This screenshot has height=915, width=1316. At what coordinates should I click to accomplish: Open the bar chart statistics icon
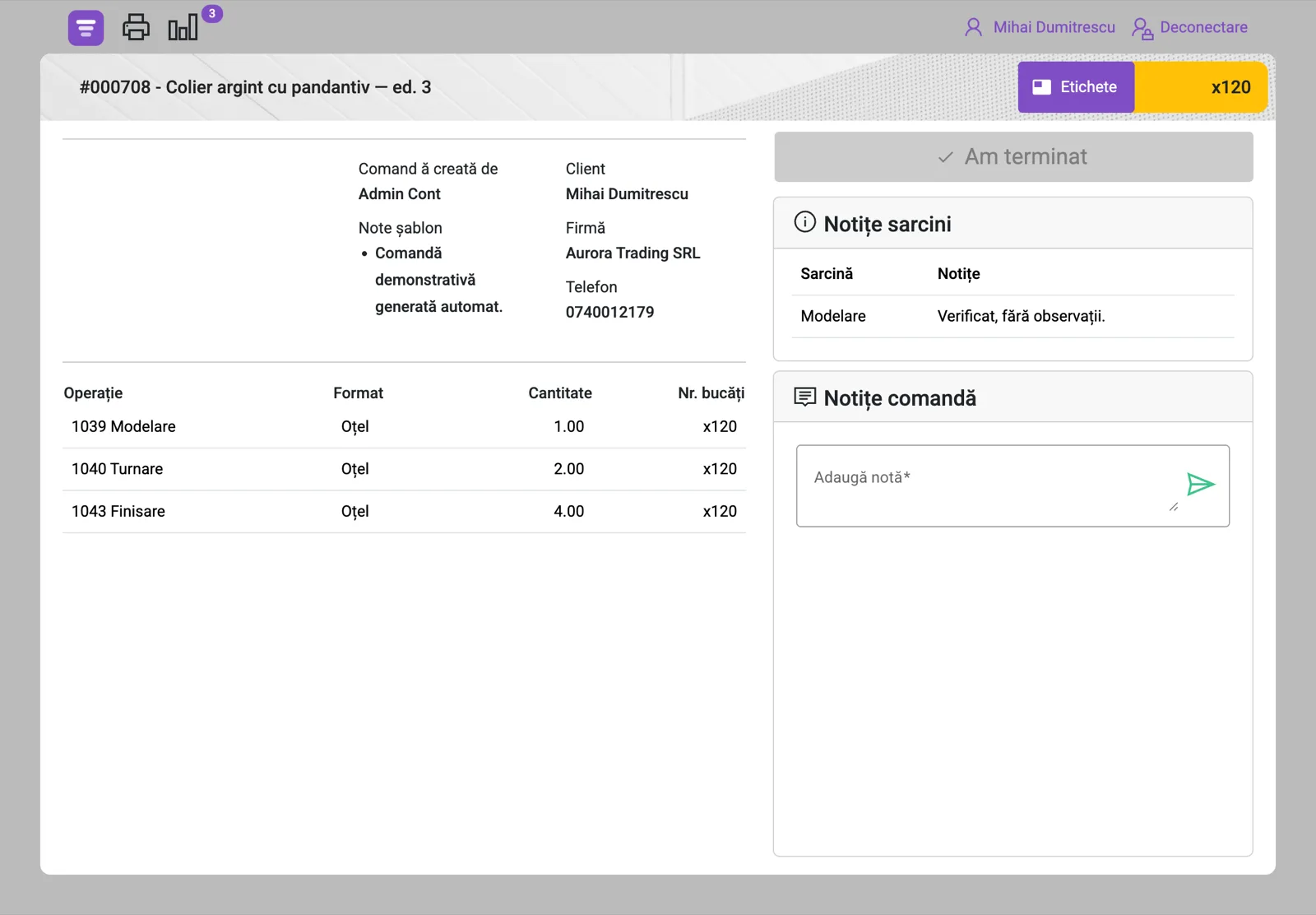pos(183,28)
